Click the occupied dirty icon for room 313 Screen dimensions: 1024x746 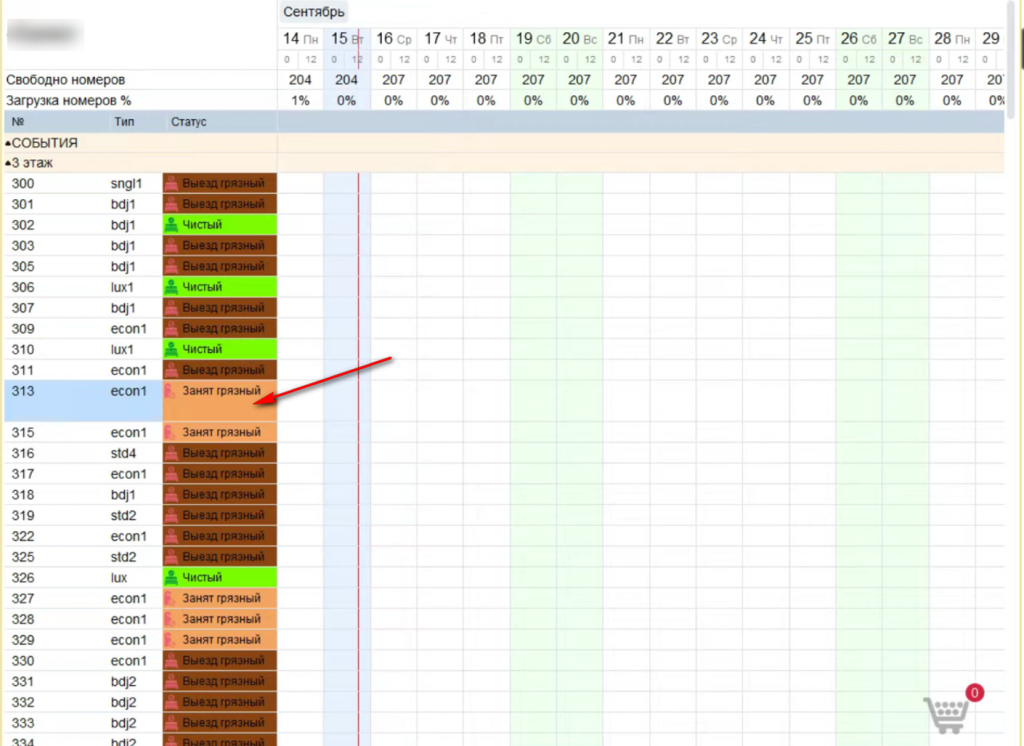point(170,391)
